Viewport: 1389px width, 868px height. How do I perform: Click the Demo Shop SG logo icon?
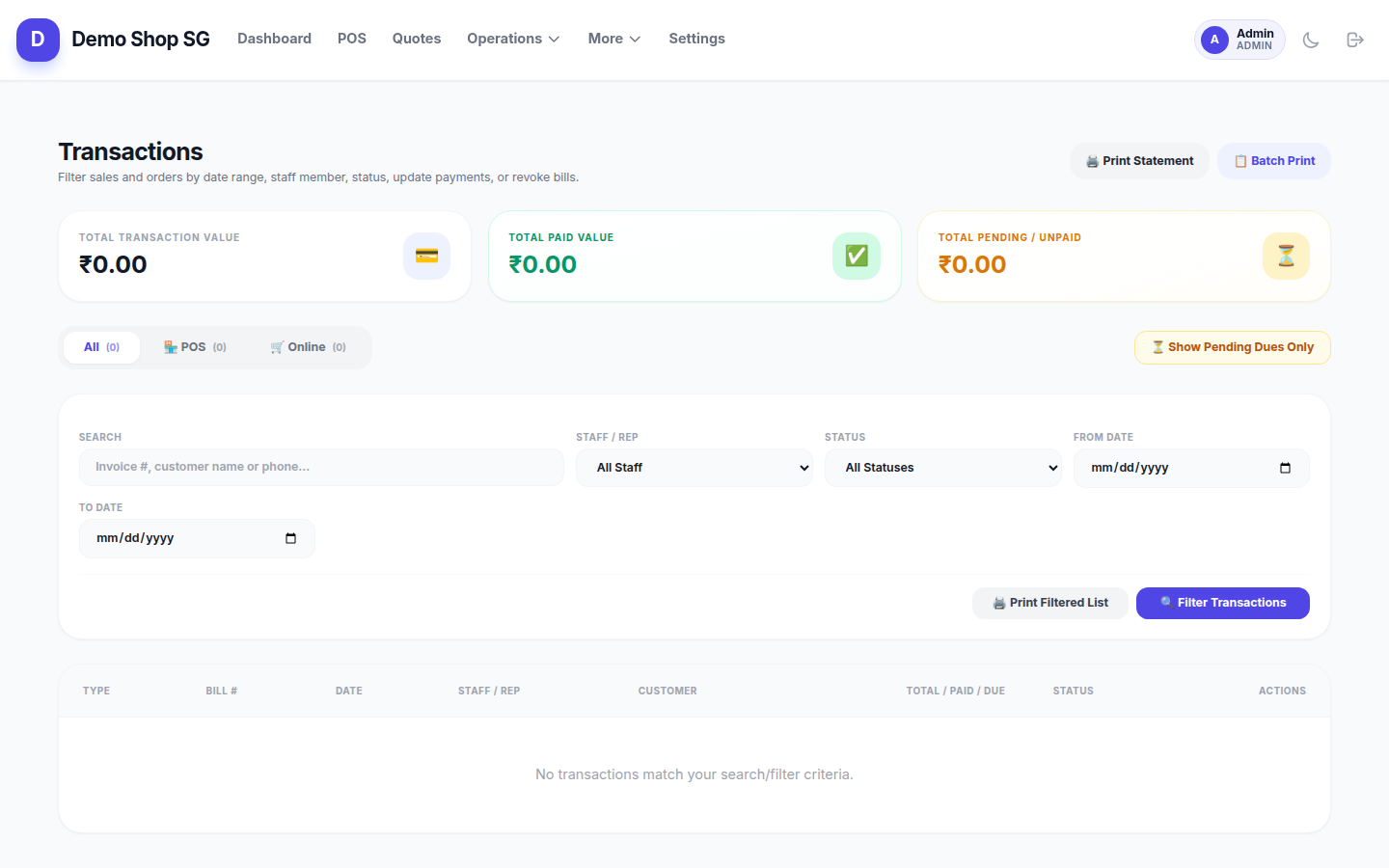[x=38, y=40]
